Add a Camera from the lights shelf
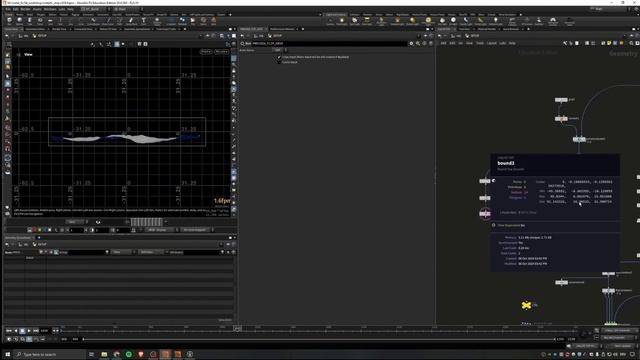640x360 pixels. point(330,21)
